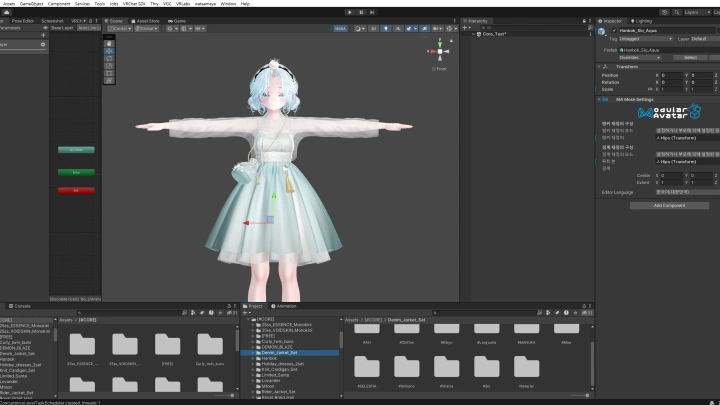
Task: Open the Console tab
Action: point(20,306)
